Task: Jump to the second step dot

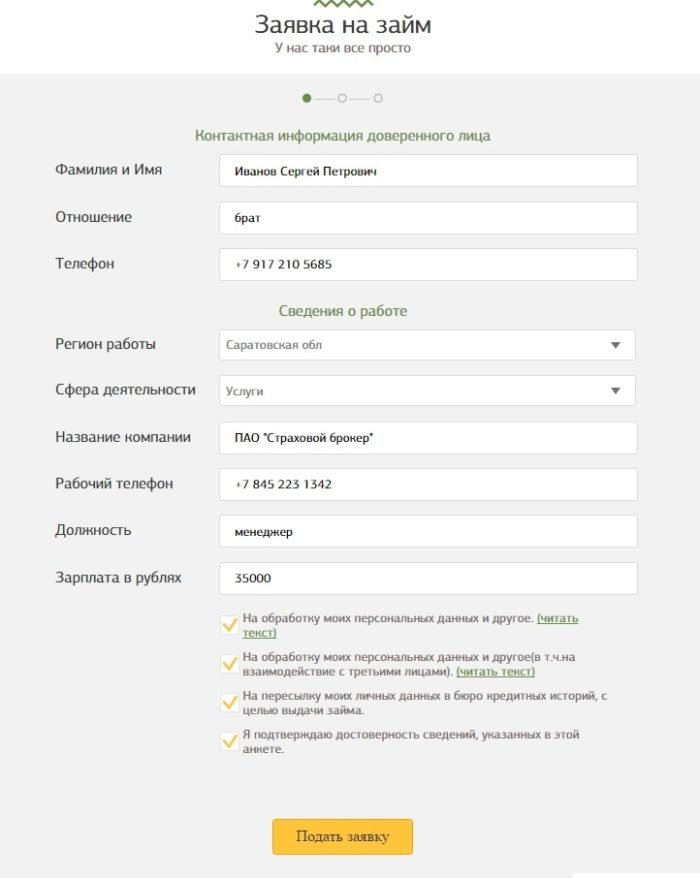Action: pos(342,100)
